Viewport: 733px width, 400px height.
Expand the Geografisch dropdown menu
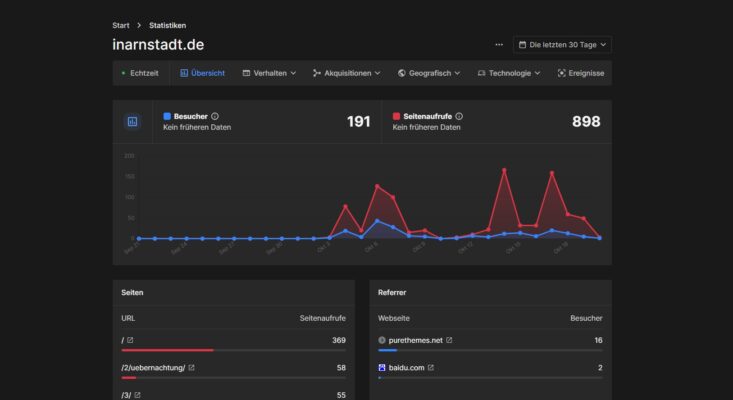tap(429, 73)
